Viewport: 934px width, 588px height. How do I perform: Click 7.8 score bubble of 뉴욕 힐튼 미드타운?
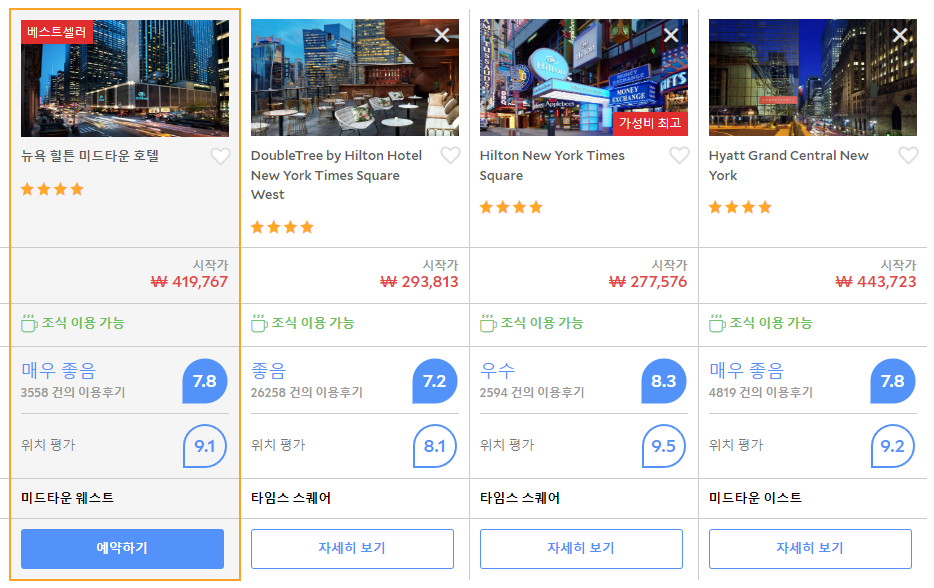coord(205,381)
